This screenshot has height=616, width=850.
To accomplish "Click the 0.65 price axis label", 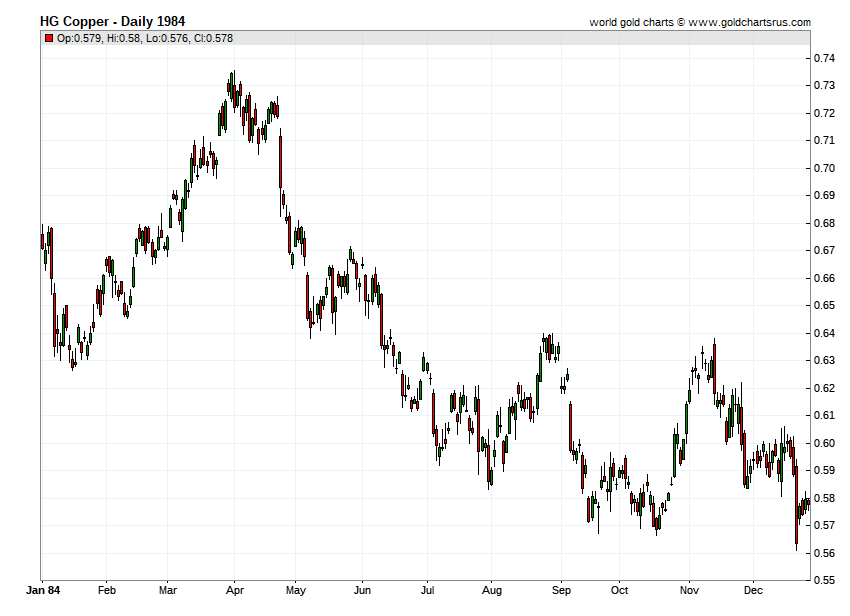I will click(x=825, y=305).
